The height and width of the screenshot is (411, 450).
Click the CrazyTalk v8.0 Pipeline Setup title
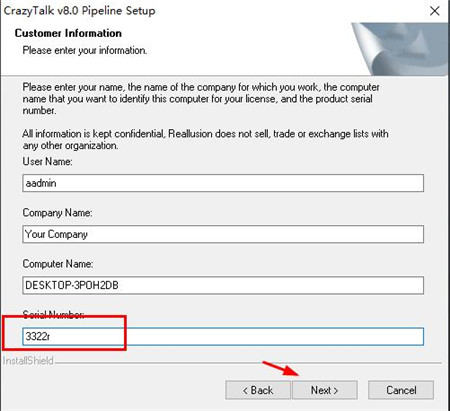pos(79,11)
